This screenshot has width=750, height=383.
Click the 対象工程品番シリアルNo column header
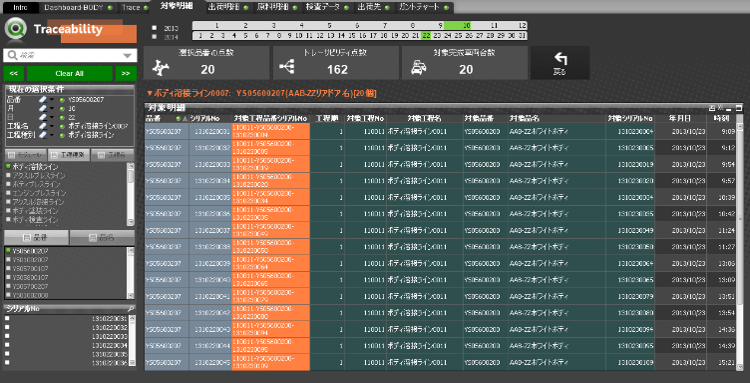(270, 118)
